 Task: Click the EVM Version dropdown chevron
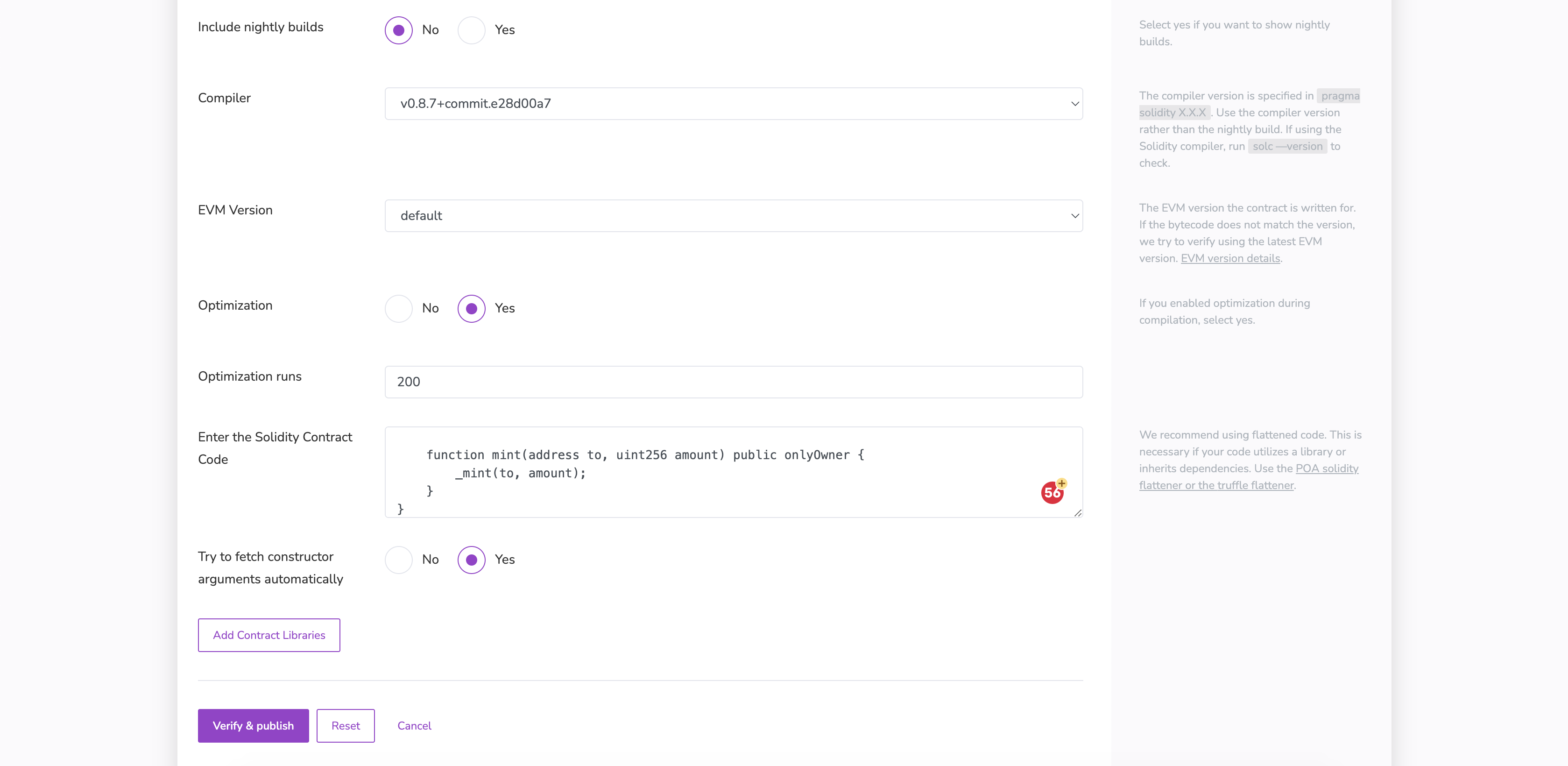tap(1075, 215)
